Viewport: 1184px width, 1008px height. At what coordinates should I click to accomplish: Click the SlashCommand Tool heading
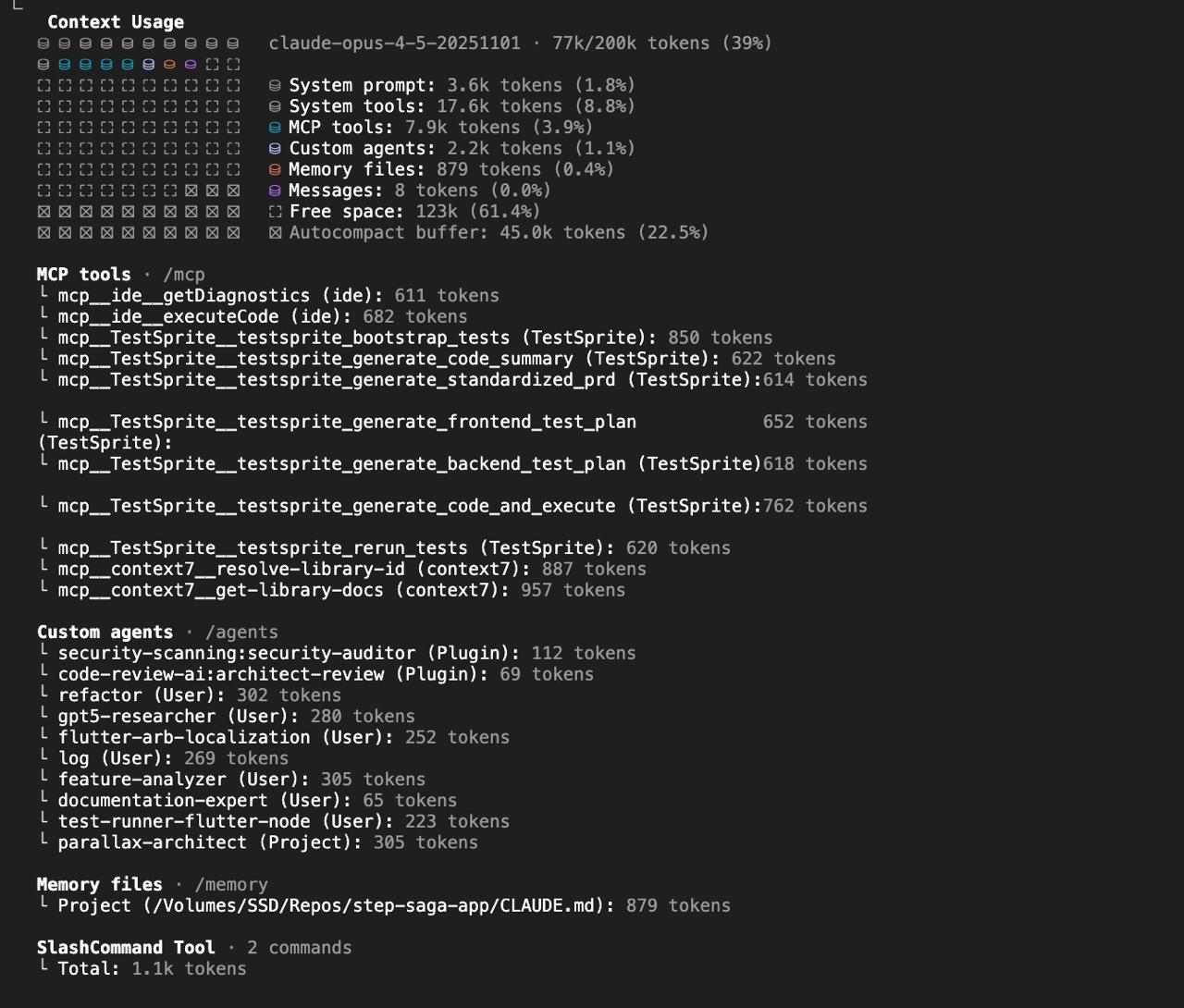pyautogui.click(x=126, y=948)
